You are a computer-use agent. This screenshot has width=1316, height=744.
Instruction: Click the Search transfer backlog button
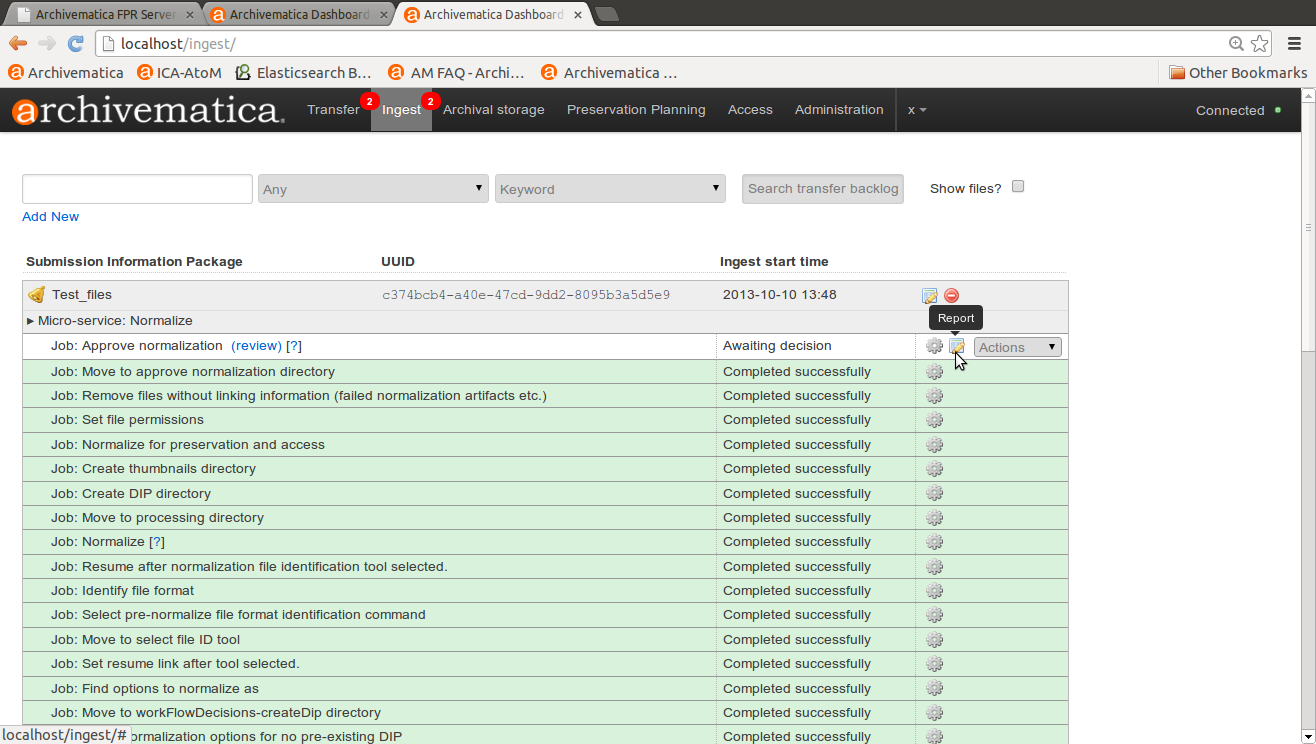pos(822,189)
